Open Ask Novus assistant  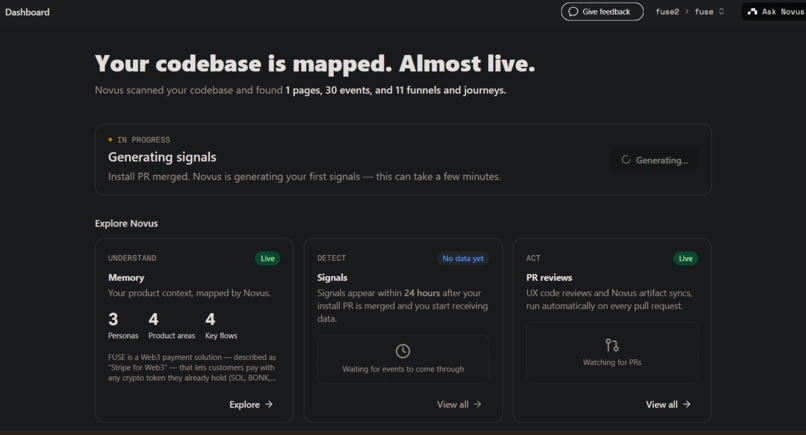pos(775,11)
